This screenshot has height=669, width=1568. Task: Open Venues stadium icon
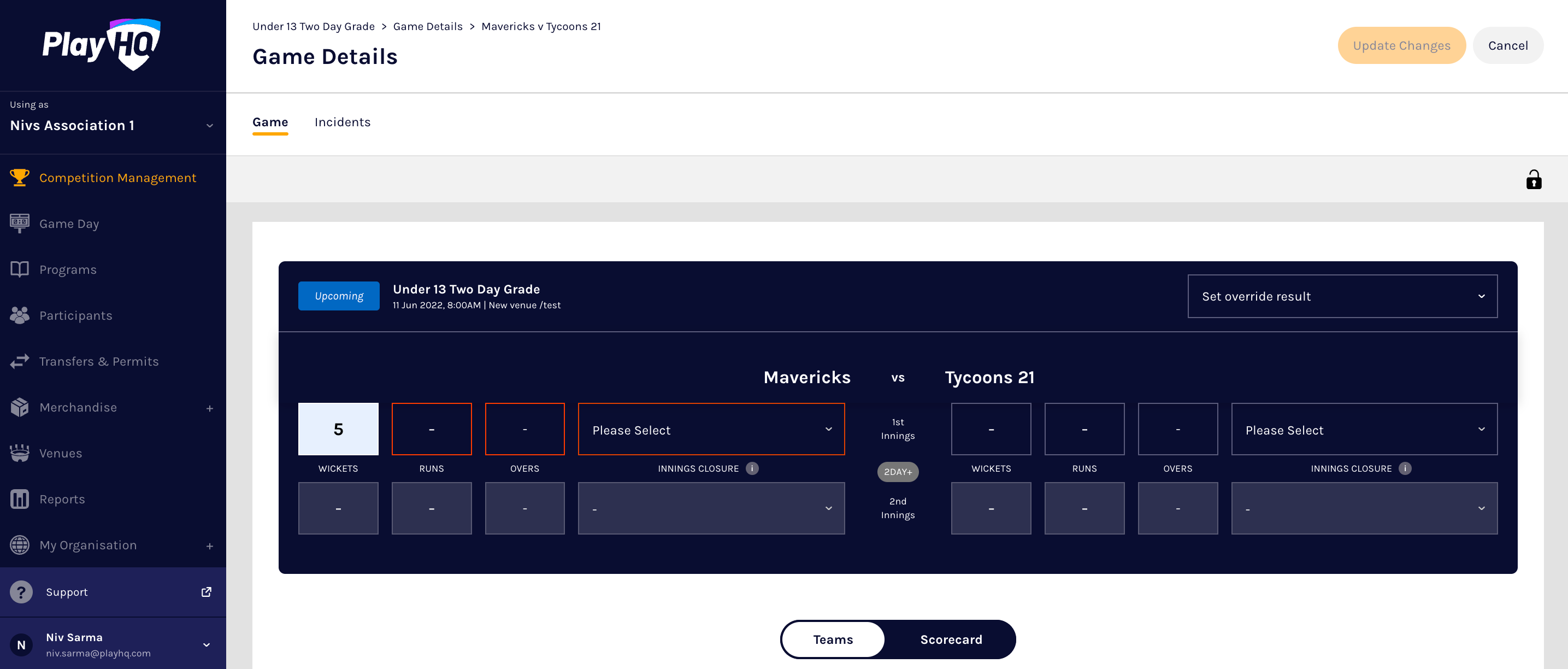pos(20,453)
